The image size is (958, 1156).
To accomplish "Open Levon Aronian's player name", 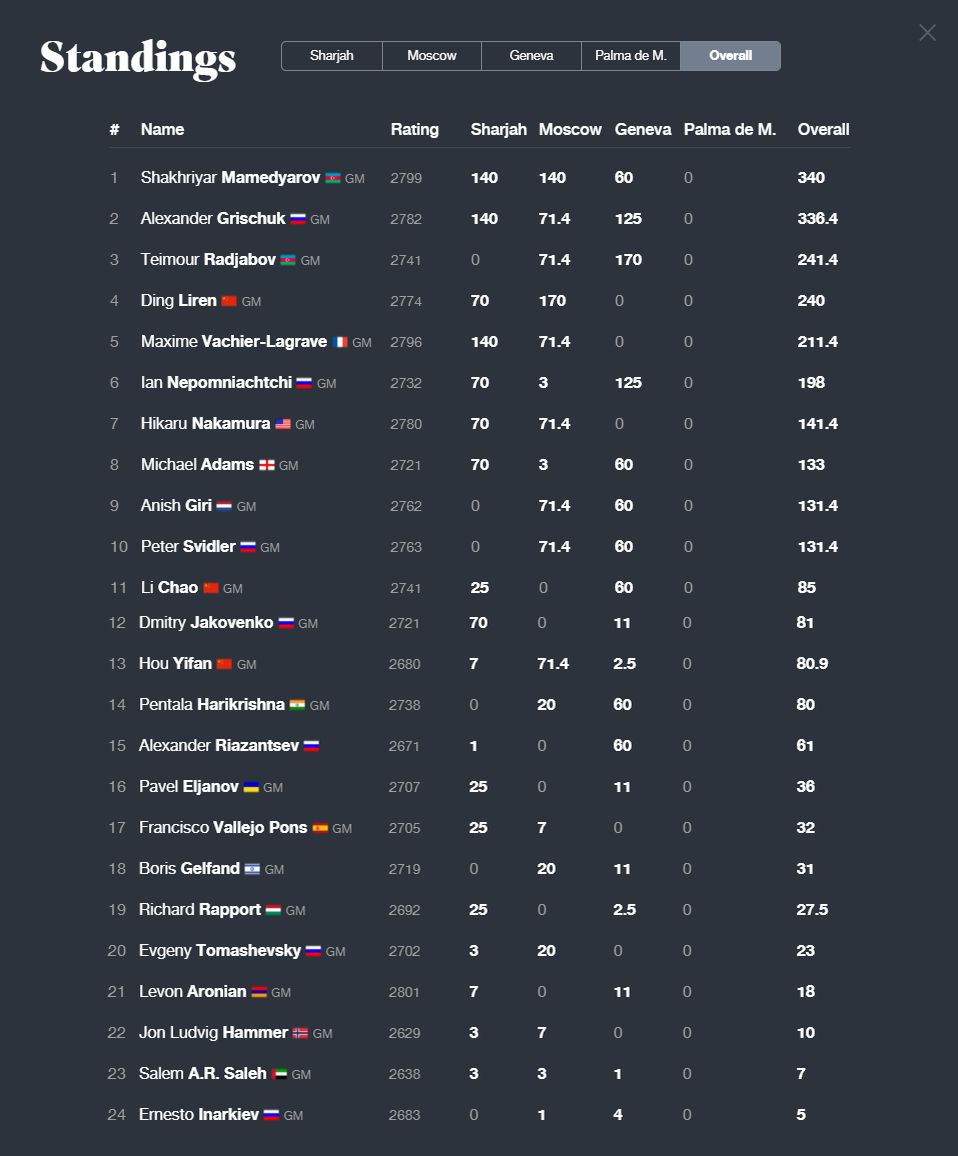I will (x=192, y=992).
